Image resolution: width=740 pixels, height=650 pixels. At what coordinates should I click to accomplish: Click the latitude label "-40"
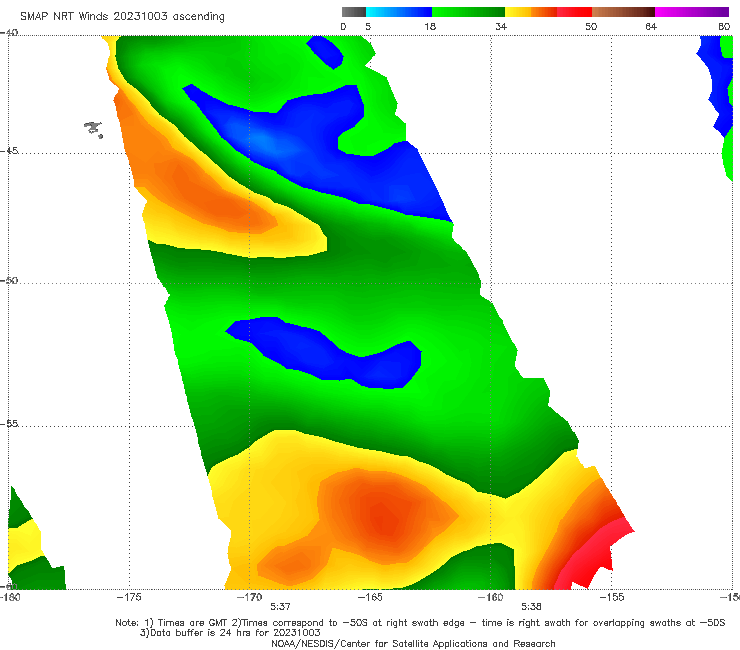point(9,33)
